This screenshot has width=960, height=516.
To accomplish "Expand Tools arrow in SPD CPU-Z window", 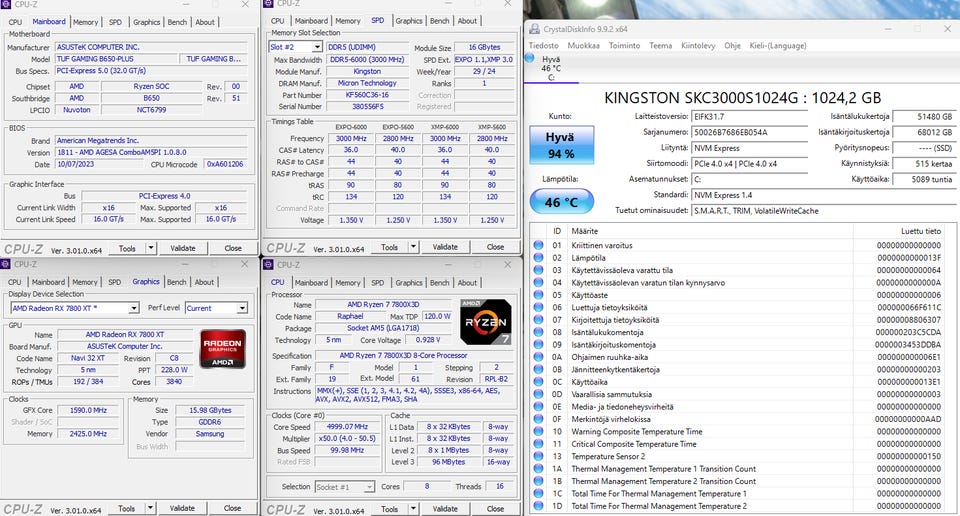I will click(413, 248).
